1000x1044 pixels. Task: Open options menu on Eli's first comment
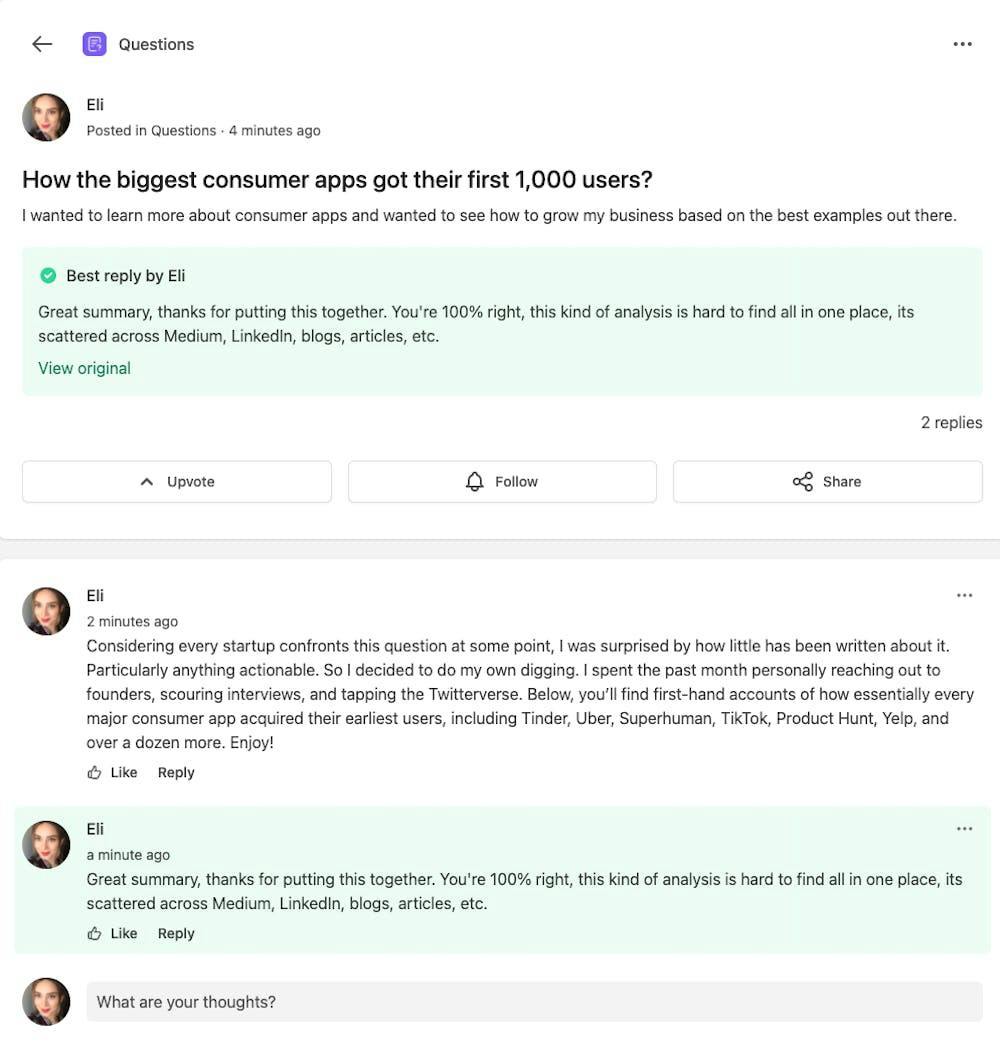(965, 595)
